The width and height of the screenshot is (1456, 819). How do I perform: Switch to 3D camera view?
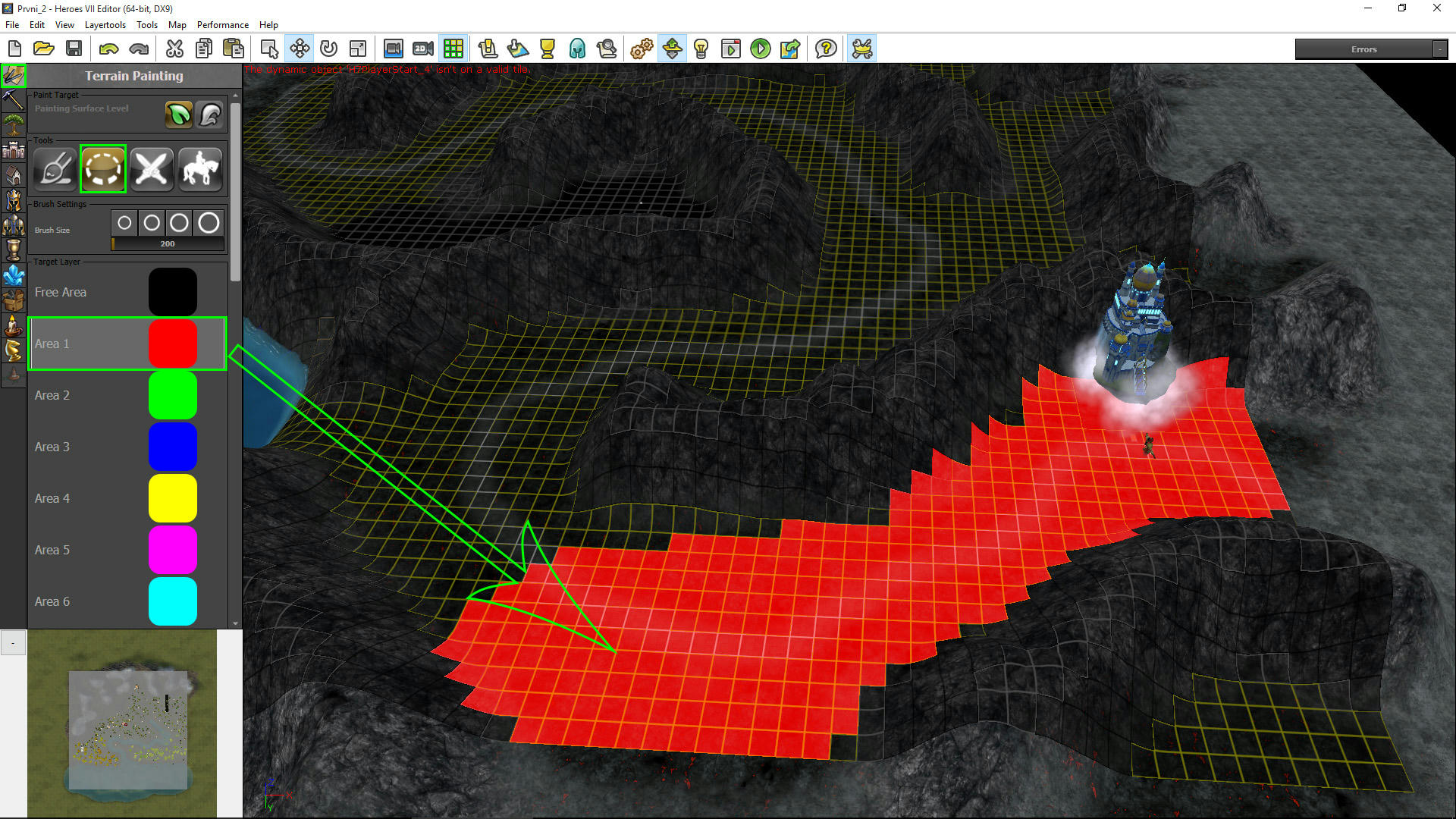(x=393, y=49)
